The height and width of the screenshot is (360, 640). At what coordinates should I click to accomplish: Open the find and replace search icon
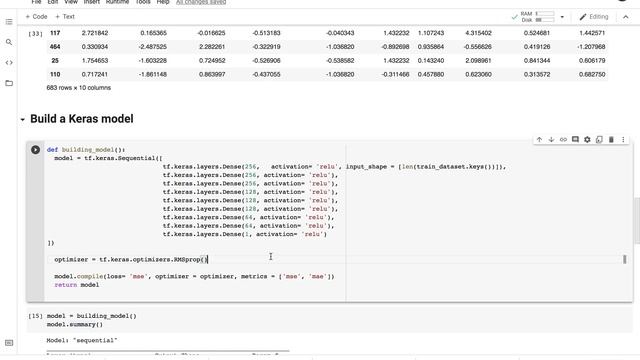pyautogui.click(x=9, y=42)
